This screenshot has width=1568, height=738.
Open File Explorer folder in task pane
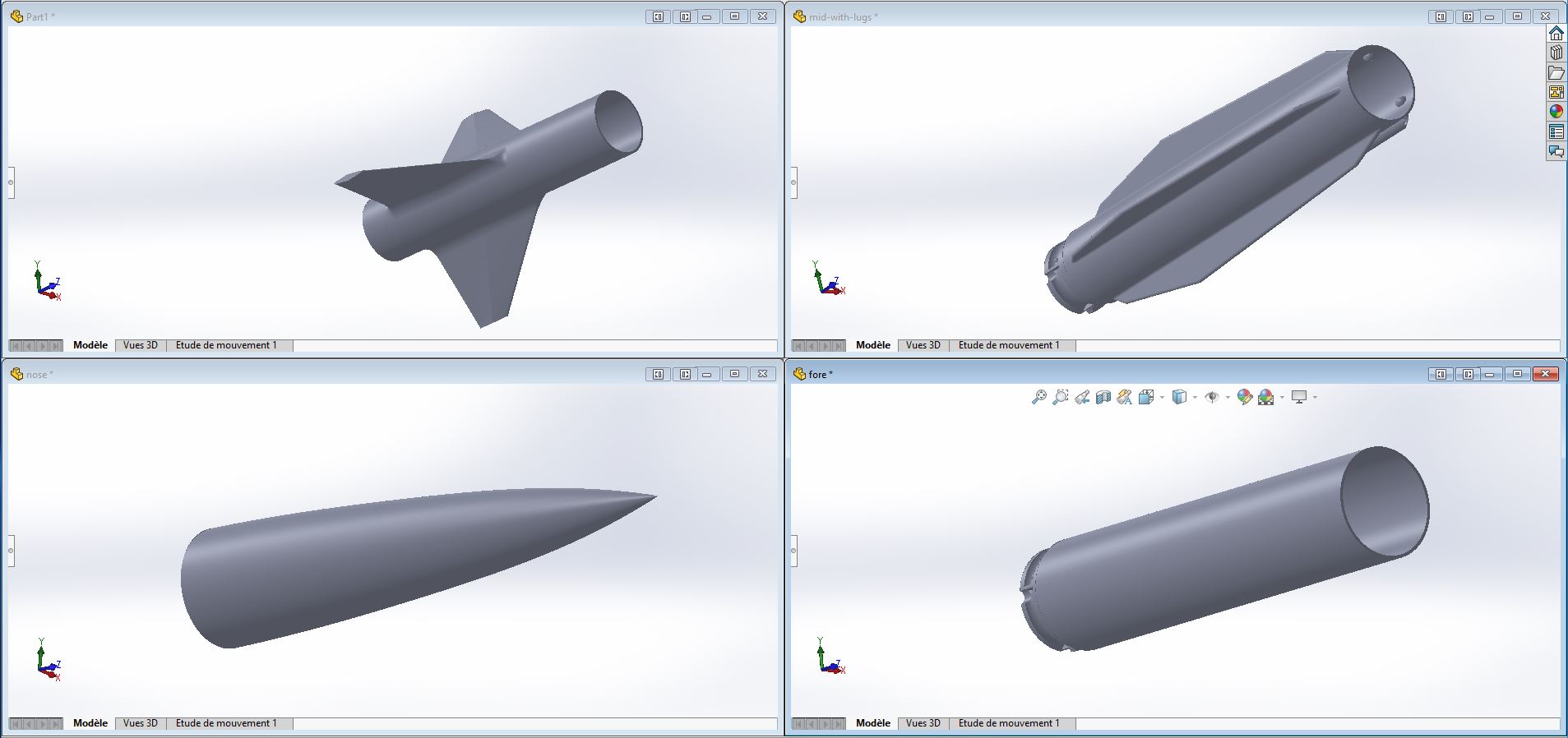click(1556, 72)
